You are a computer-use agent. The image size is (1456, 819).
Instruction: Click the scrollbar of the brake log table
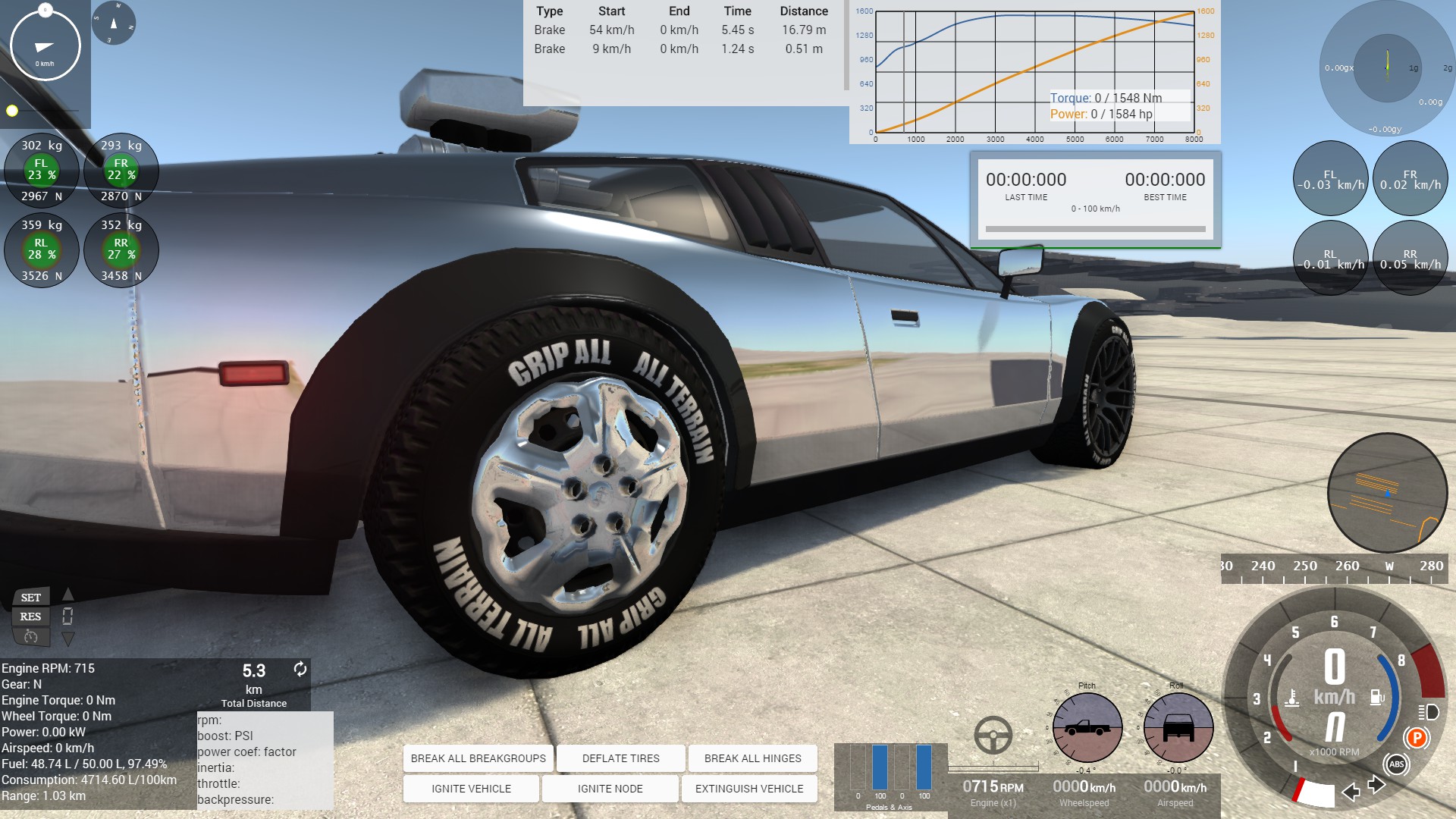(846, 45)
